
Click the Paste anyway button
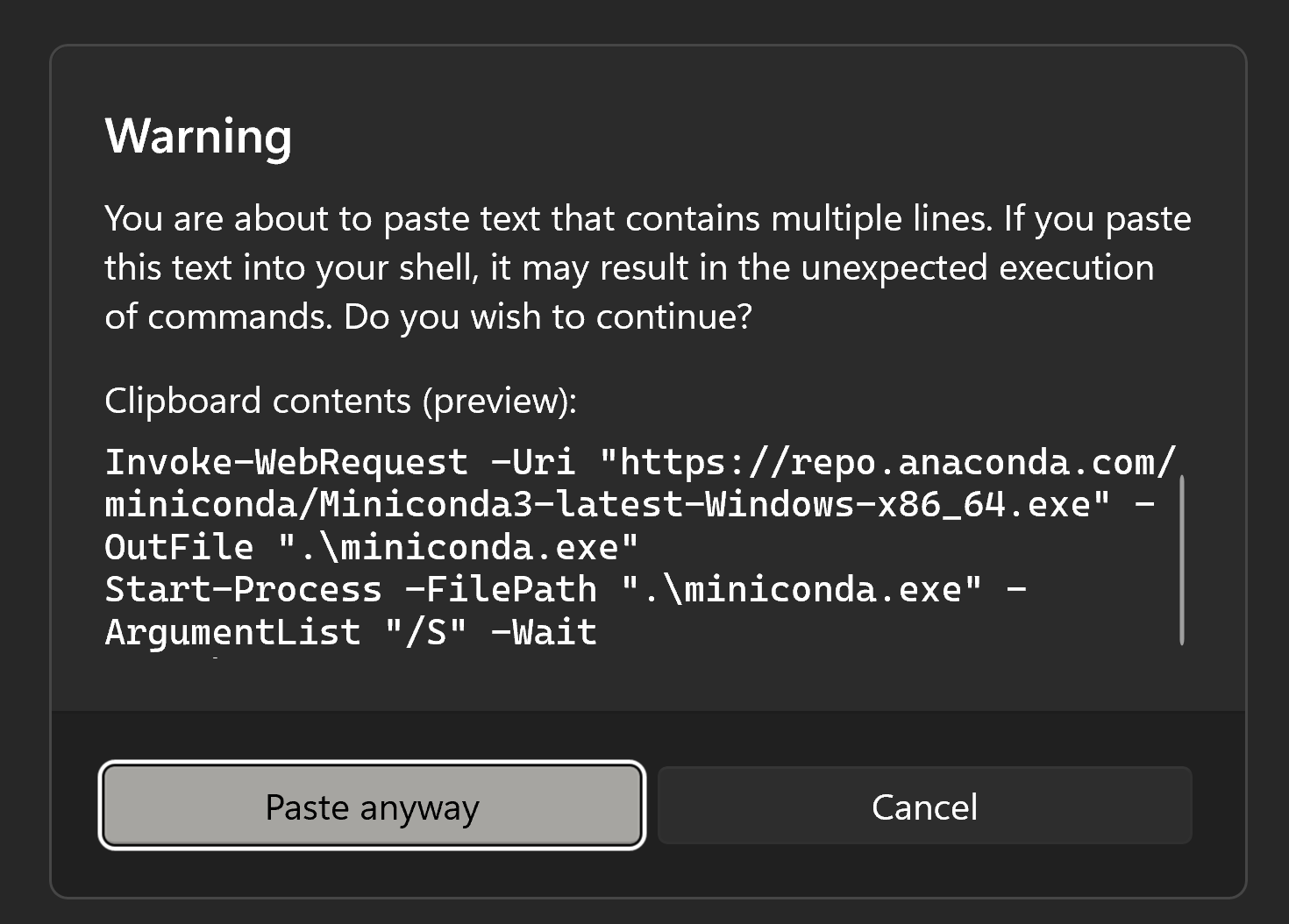point(372,807)
